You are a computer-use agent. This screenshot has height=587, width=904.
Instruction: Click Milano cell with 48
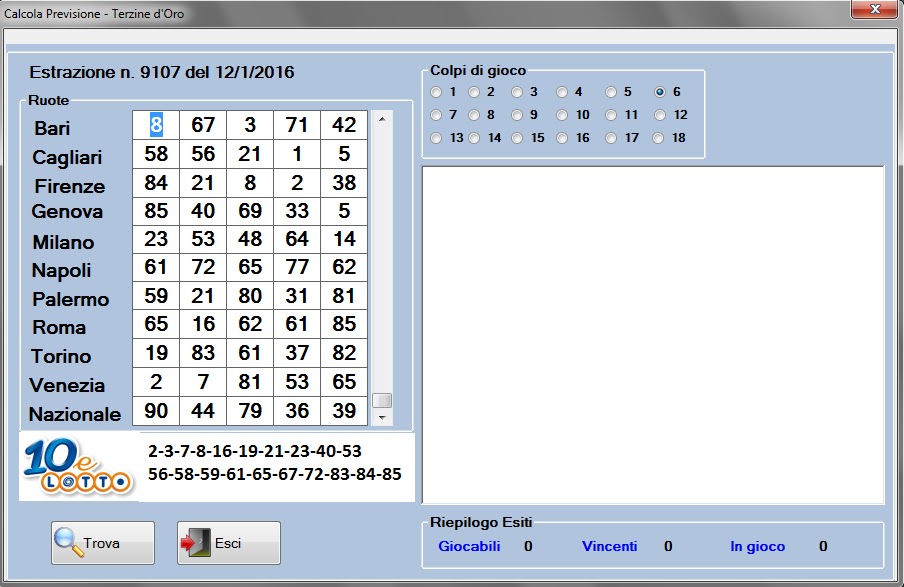(250, 239)
